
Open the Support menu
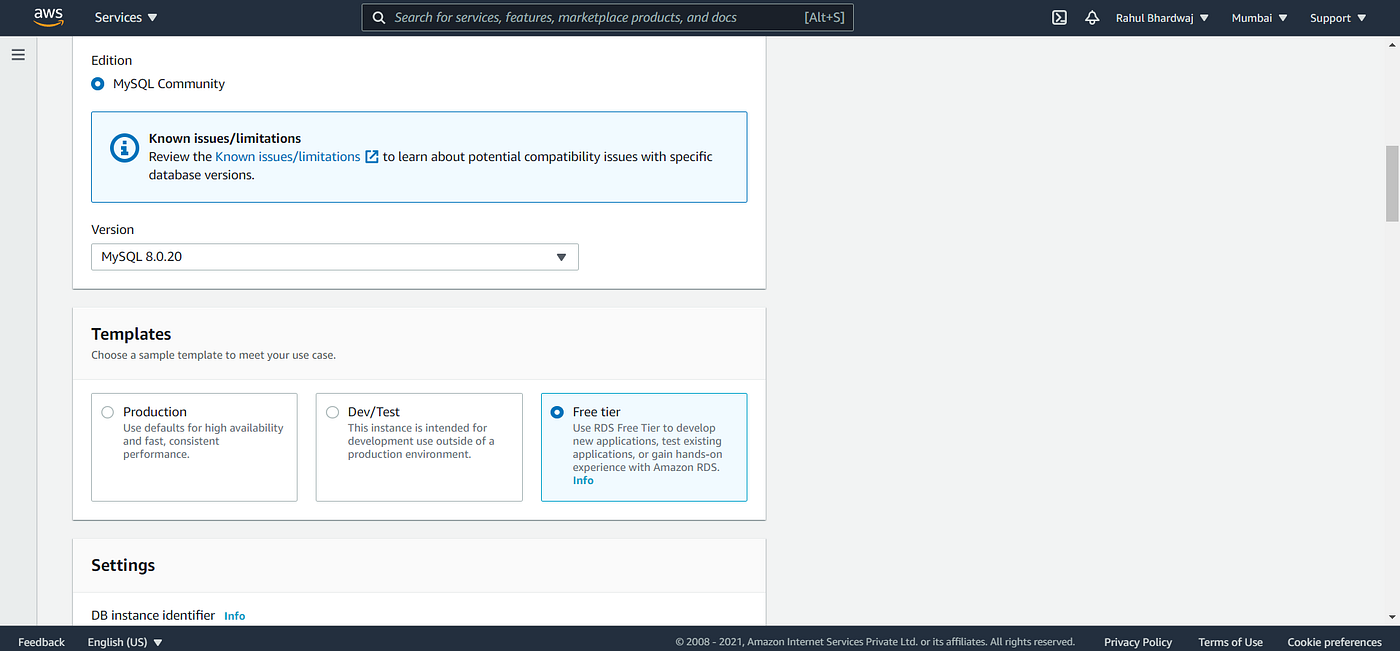coord(1337,18)
